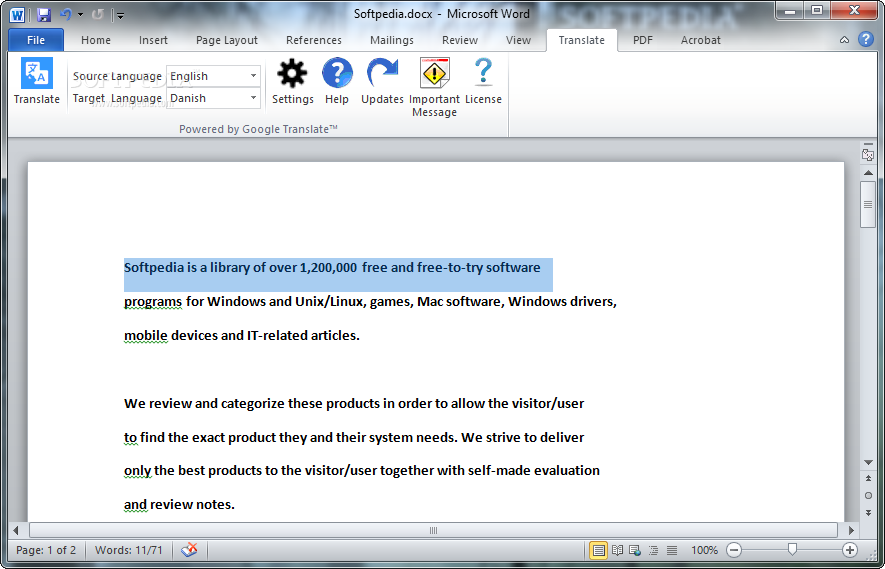The height and width of the screenshot is (569, 885).
Task: Switch to the Home tab
Action: point(96,40)
